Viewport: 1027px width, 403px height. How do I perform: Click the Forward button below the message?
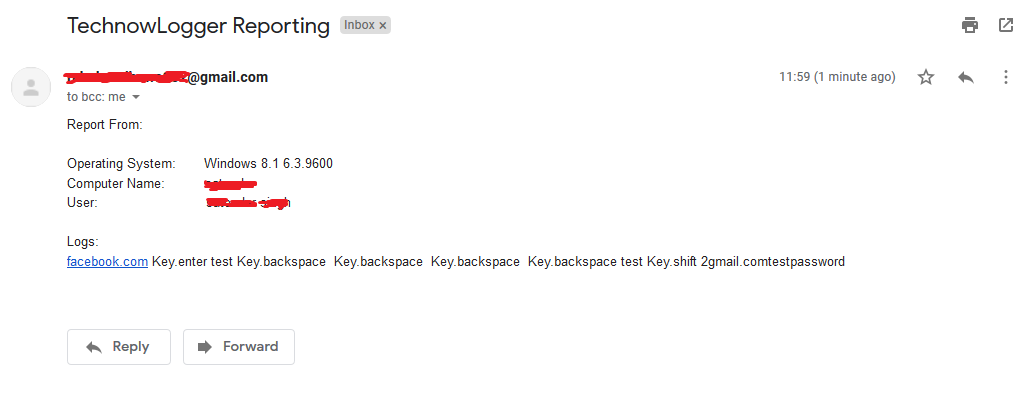coord(238,347)
